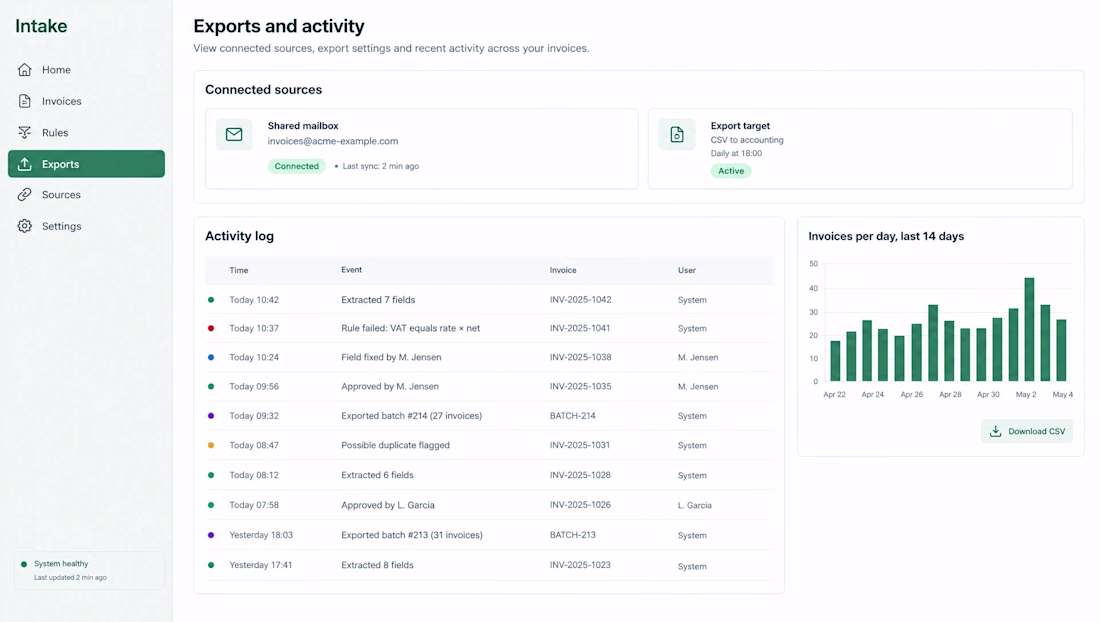Click the Settings gear icon
This screenshot has width=1100, height=622.
tap(25, 226)
